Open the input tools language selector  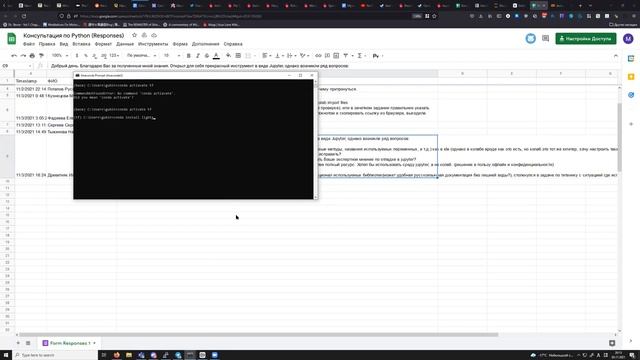point(377,56)
